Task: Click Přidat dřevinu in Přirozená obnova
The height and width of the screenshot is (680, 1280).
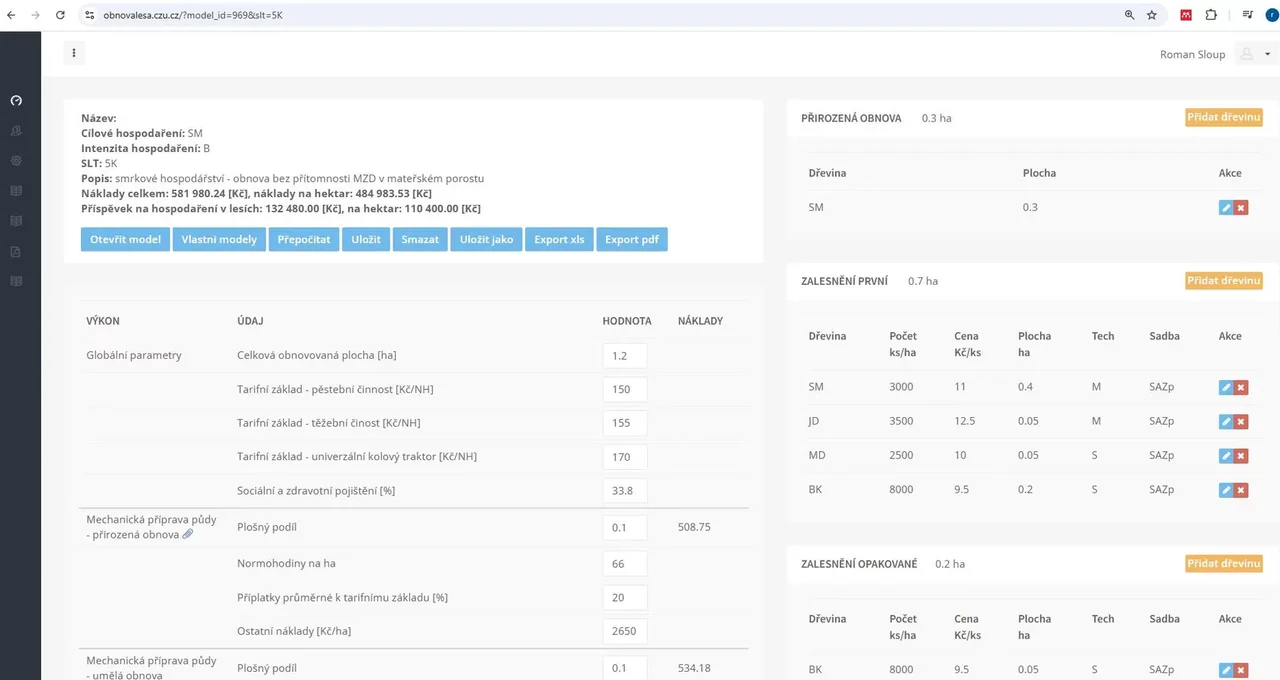Action: point(1223,118)
